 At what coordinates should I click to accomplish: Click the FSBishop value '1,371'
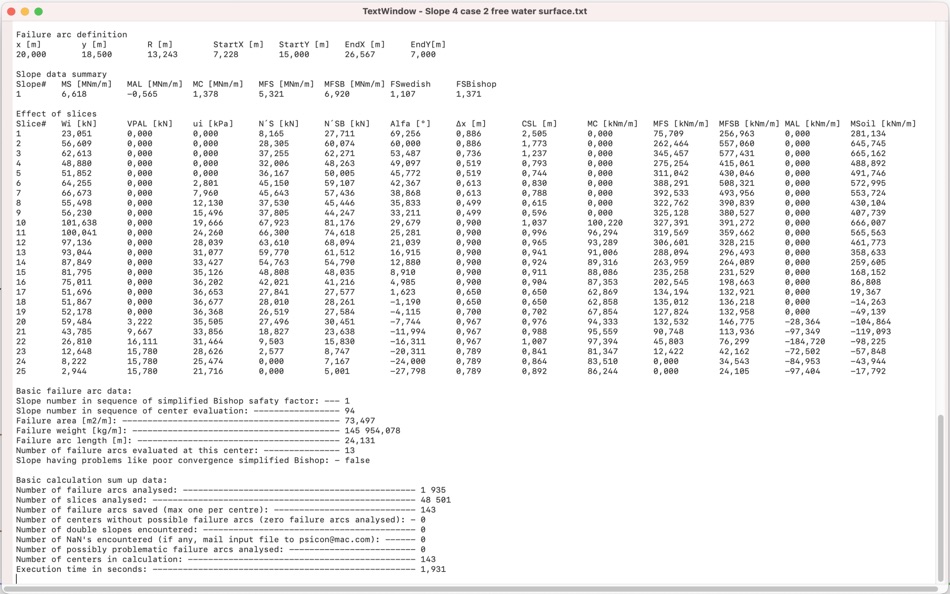pyautogui.click(x=468, y=94)
